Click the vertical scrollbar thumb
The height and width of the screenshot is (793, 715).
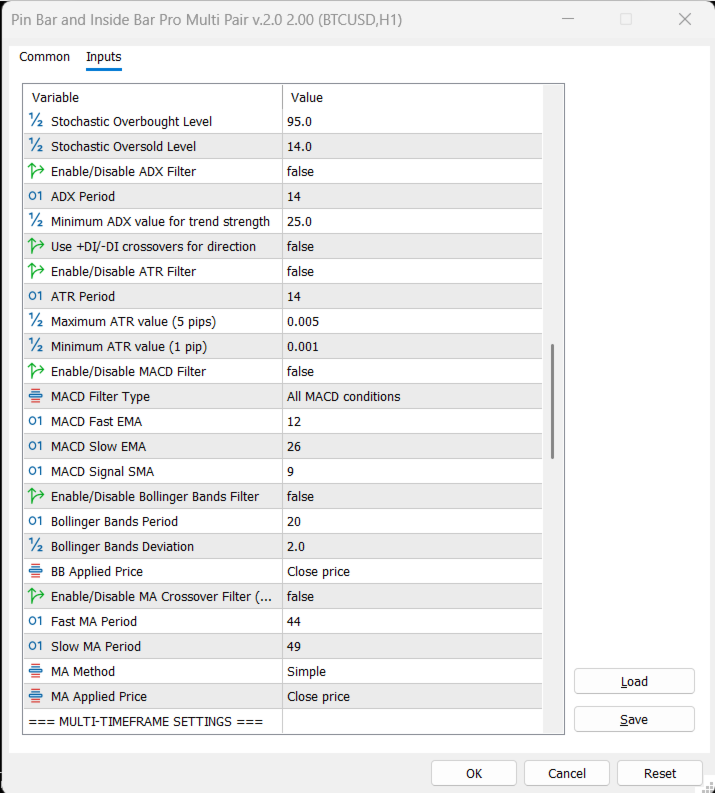click(553, 402)
